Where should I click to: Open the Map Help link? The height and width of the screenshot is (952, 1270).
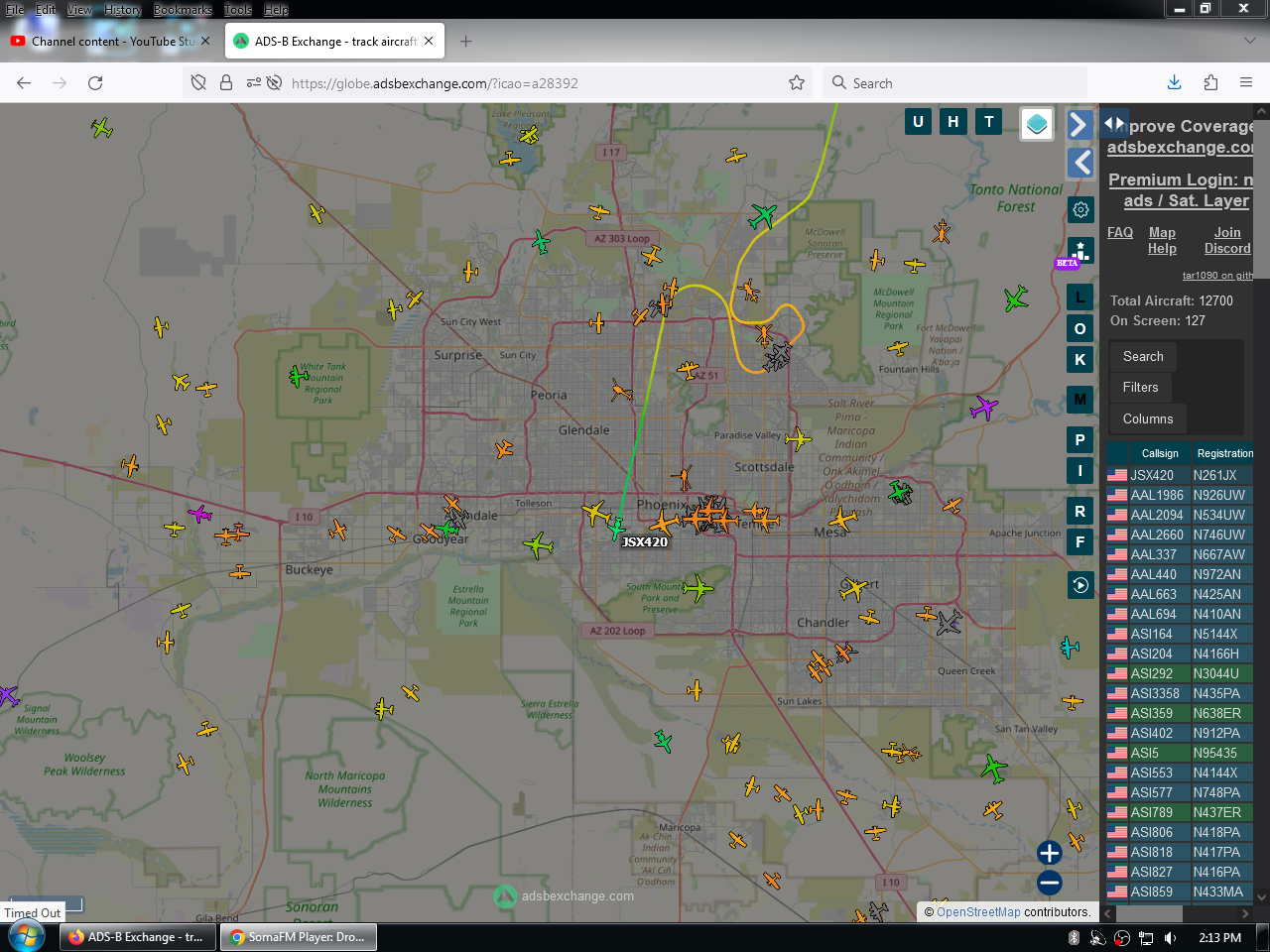(1162, 240)
